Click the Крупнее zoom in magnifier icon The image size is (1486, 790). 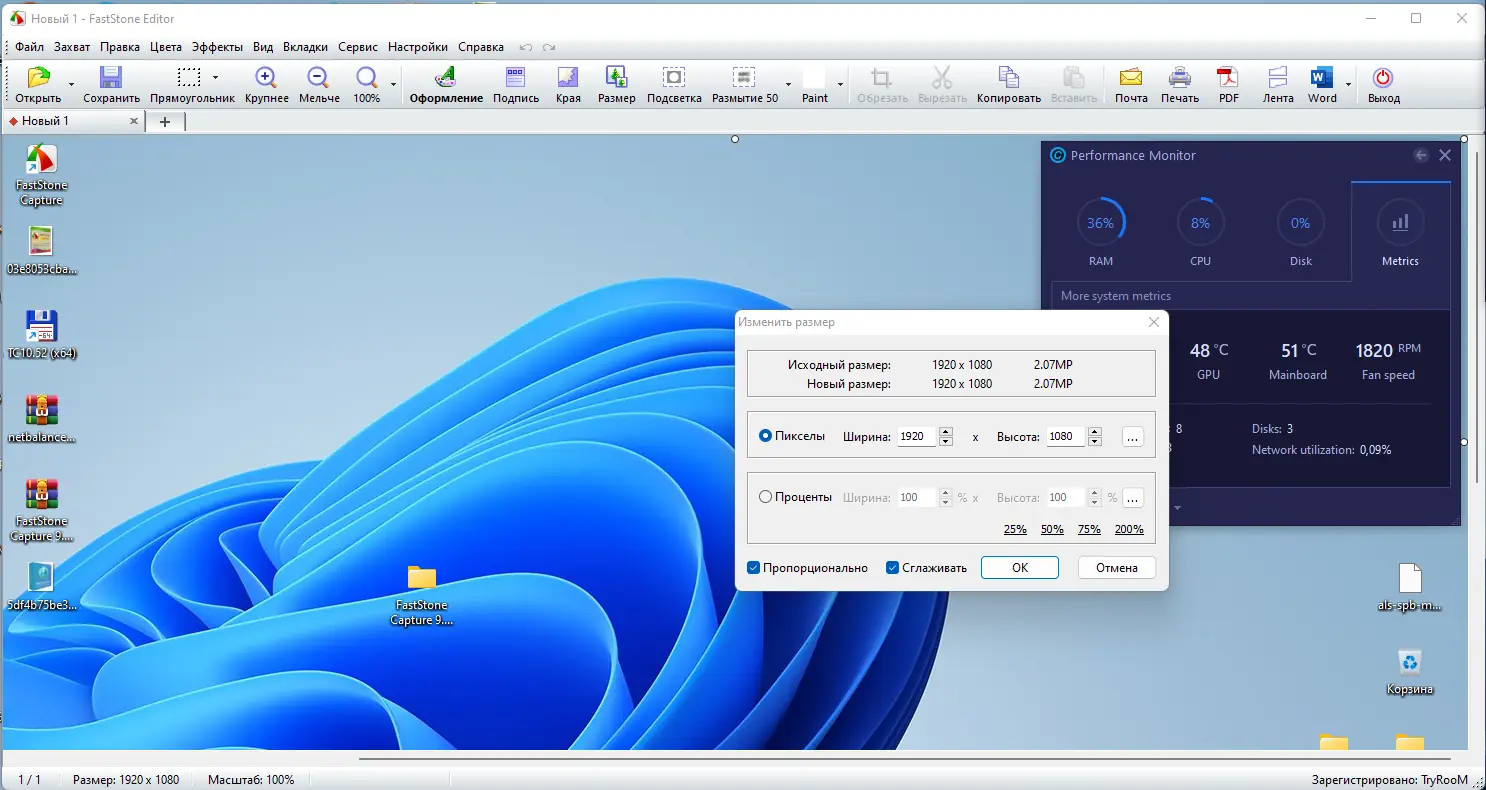pos(266,79)
